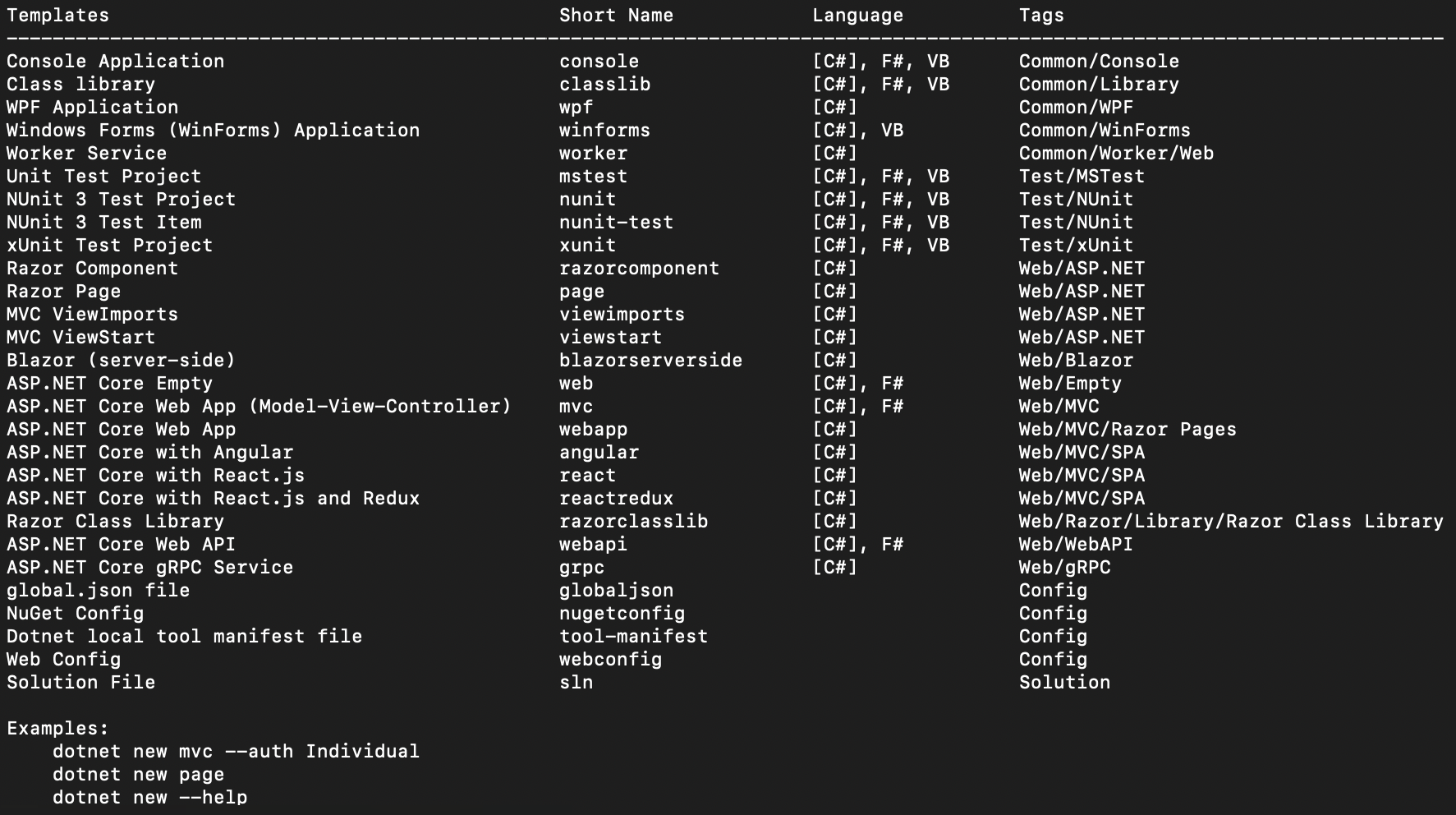Screen dimensions: 1456x815
Task: Click the 'razorclasslib' short name text
Action: click(x=633, y=522)
